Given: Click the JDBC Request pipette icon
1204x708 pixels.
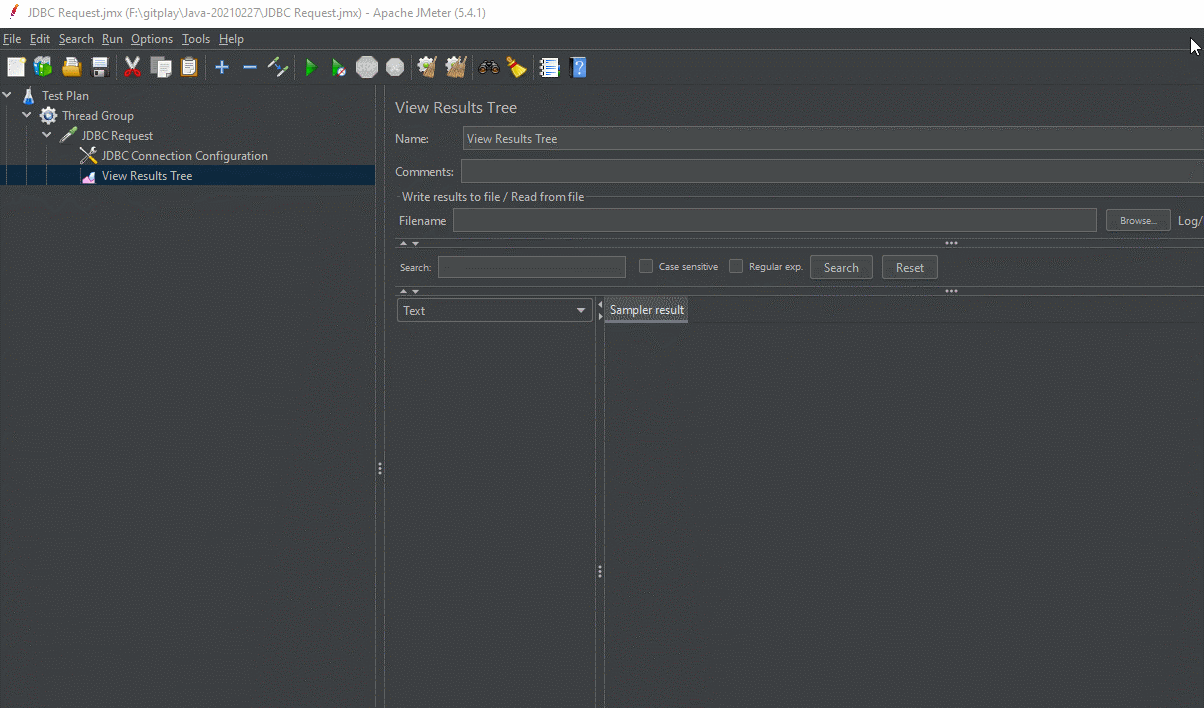Looking at the screenshot, I should (68, 135).
